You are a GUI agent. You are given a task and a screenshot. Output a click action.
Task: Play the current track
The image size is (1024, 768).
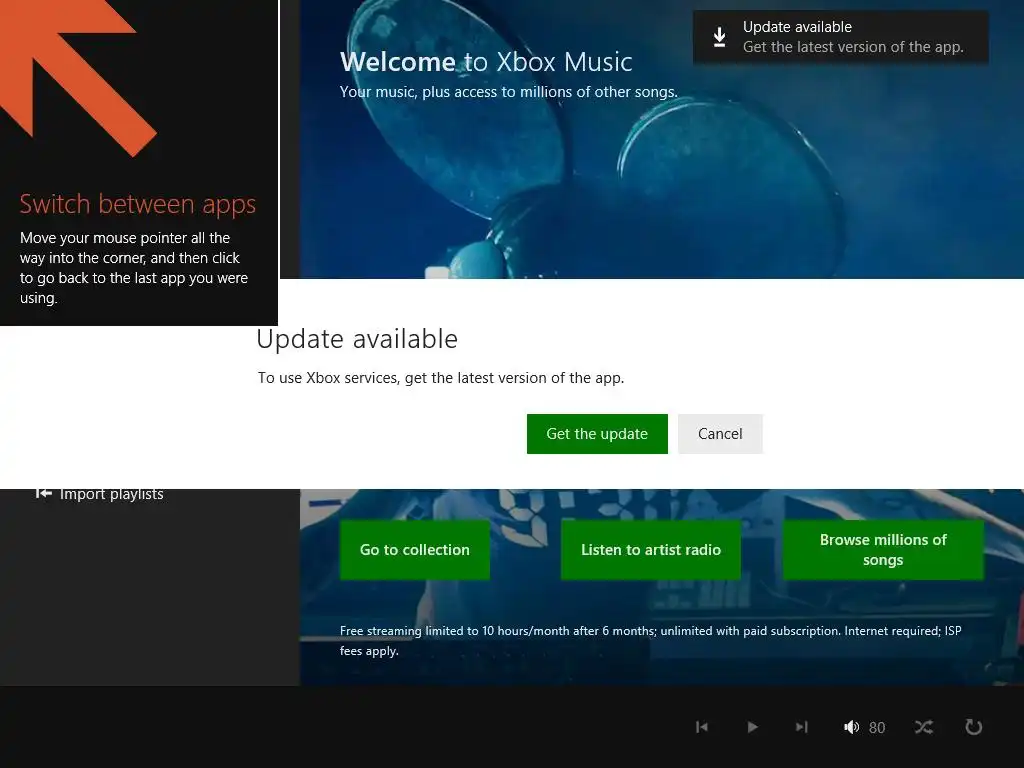pyautogui.click(x=752, y=727)
